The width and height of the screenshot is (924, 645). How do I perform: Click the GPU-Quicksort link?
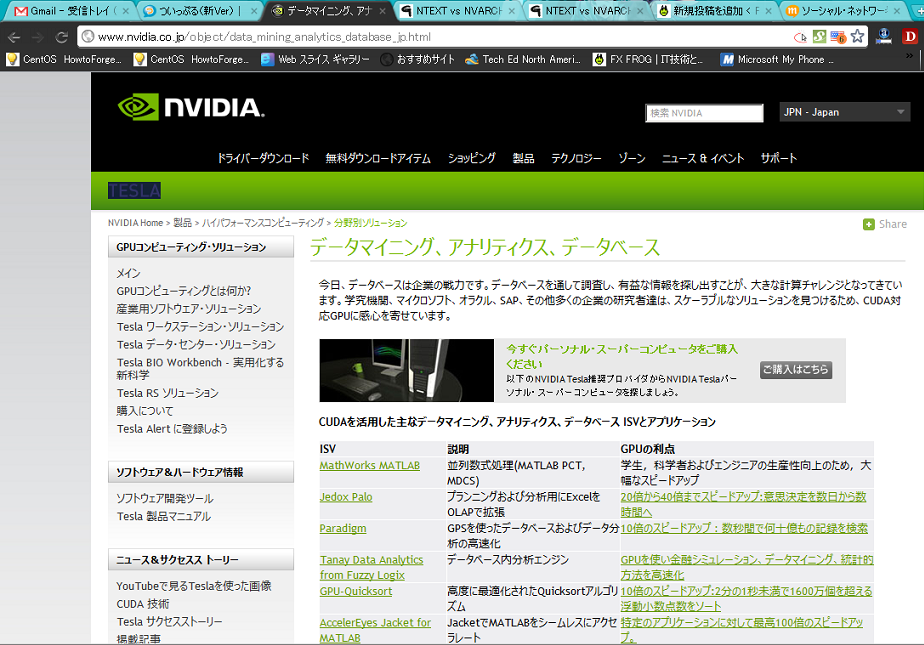point(355,591)
